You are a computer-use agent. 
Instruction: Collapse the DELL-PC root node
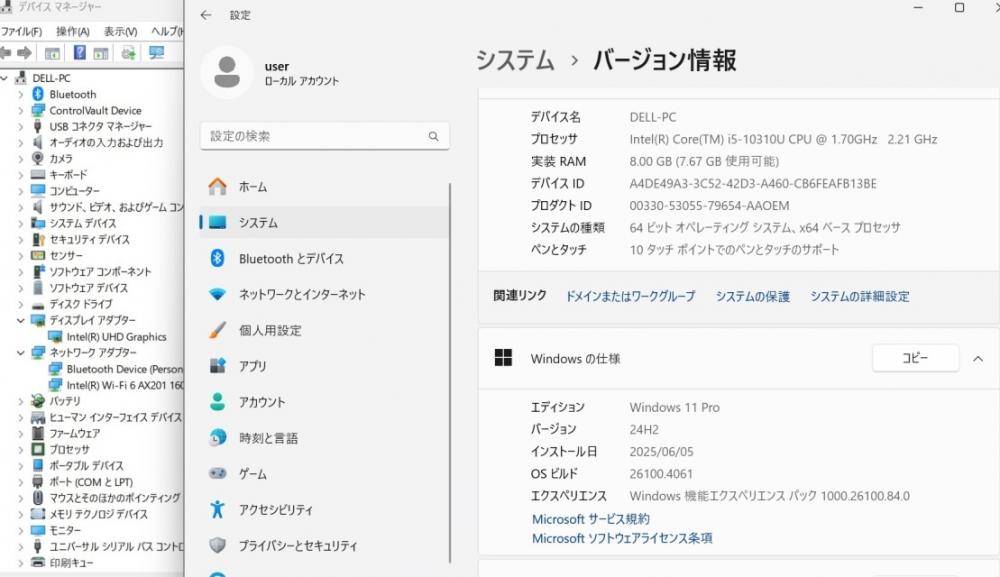click(x=4, y=78)
